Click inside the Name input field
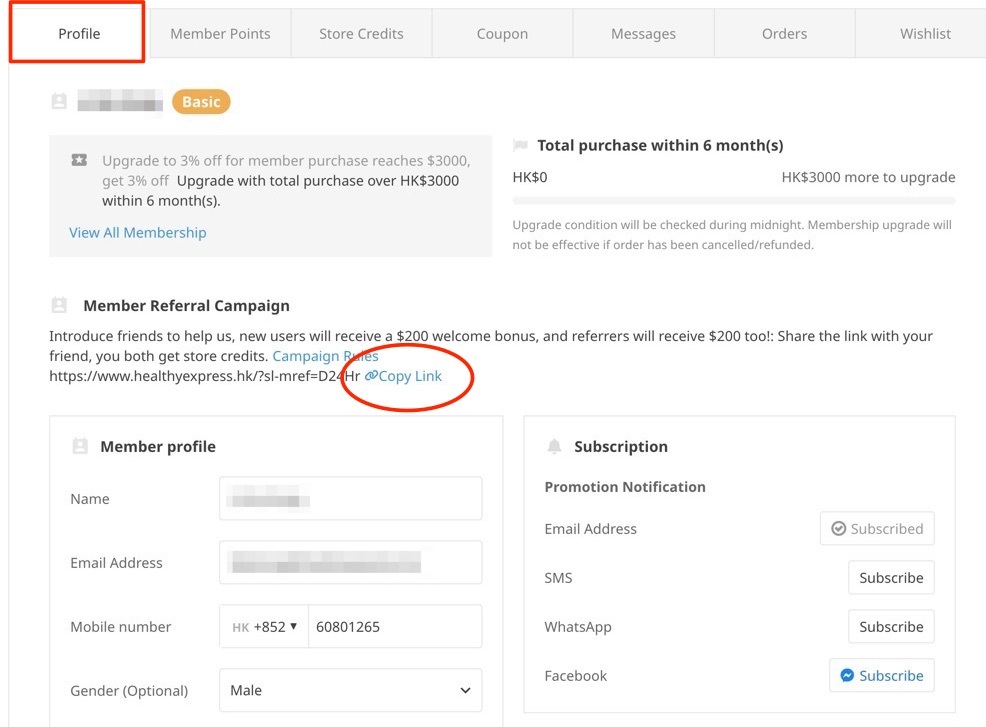Screen dimensions: 986x727 [350, 498]
